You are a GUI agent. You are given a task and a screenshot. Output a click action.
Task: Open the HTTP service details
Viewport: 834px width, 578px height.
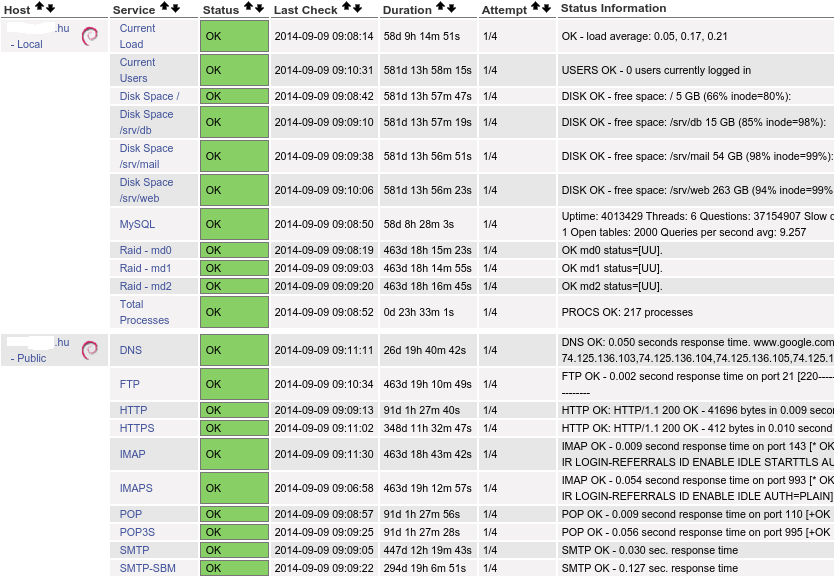[134, 411]
